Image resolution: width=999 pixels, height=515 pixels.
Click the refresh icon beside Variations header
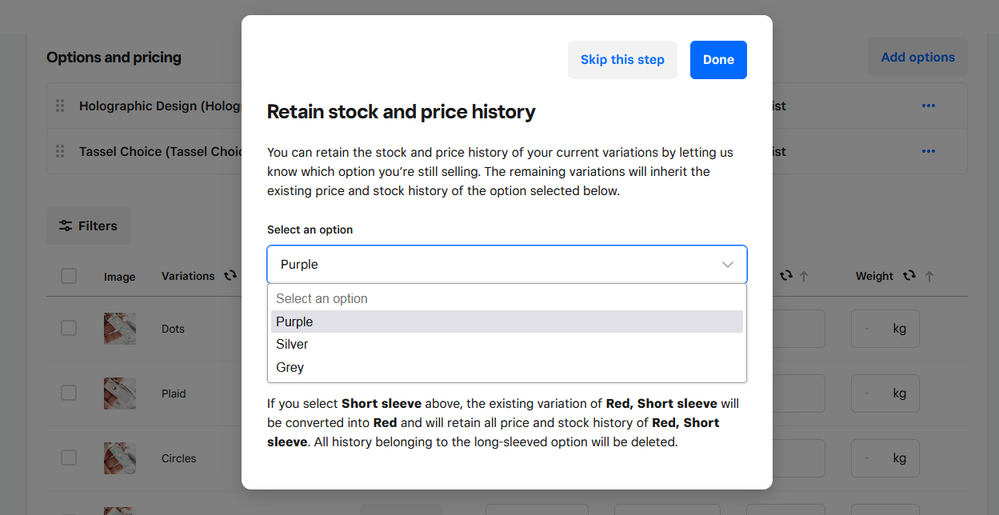[x=230, y=275]
